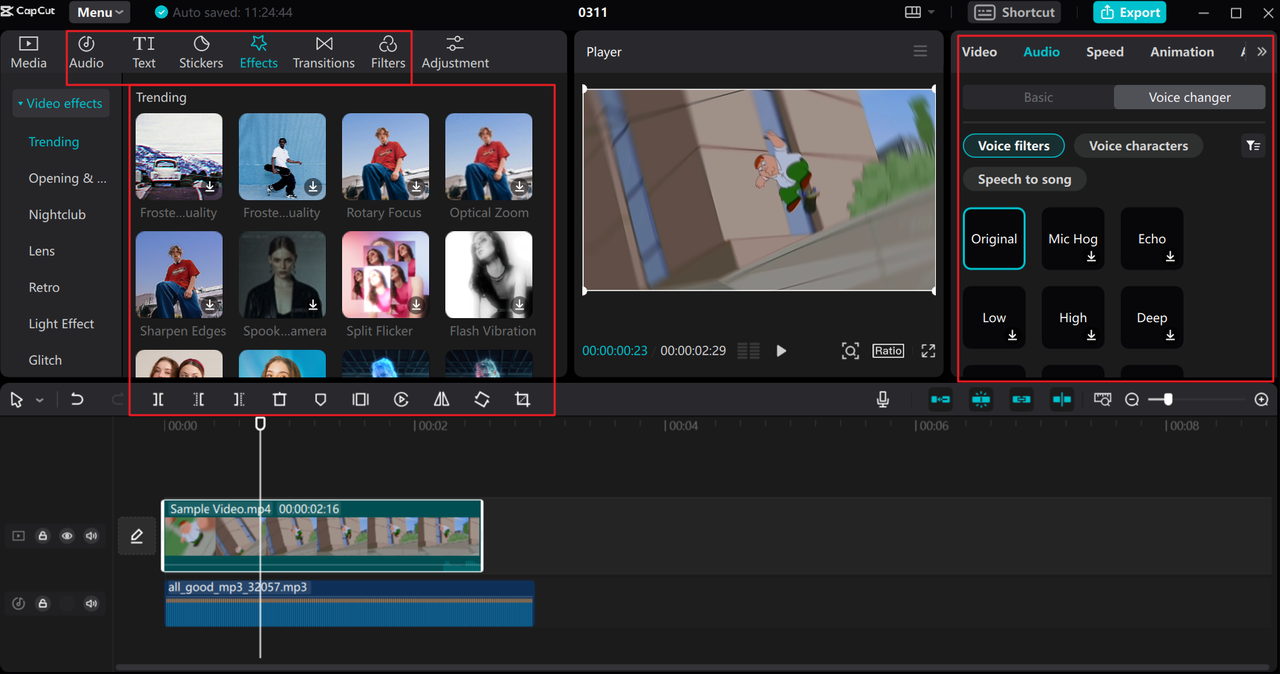Switch to the Video inspector tab
The height and width of the screenshot is (674, 1280).
tap(979, 52)
